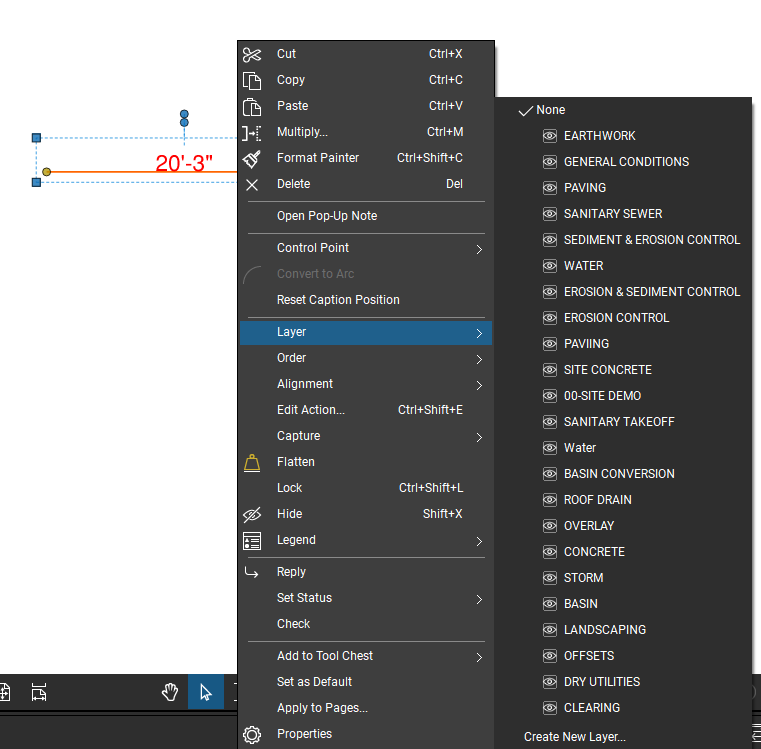Pick the 00-SITE DEMO layer name
761x749 pixels.
click(602, 396)
